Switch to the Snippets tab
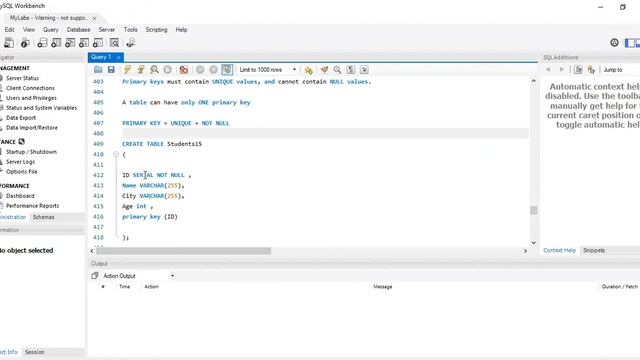This screenshot has height=360, width=640. coord(594,250)
